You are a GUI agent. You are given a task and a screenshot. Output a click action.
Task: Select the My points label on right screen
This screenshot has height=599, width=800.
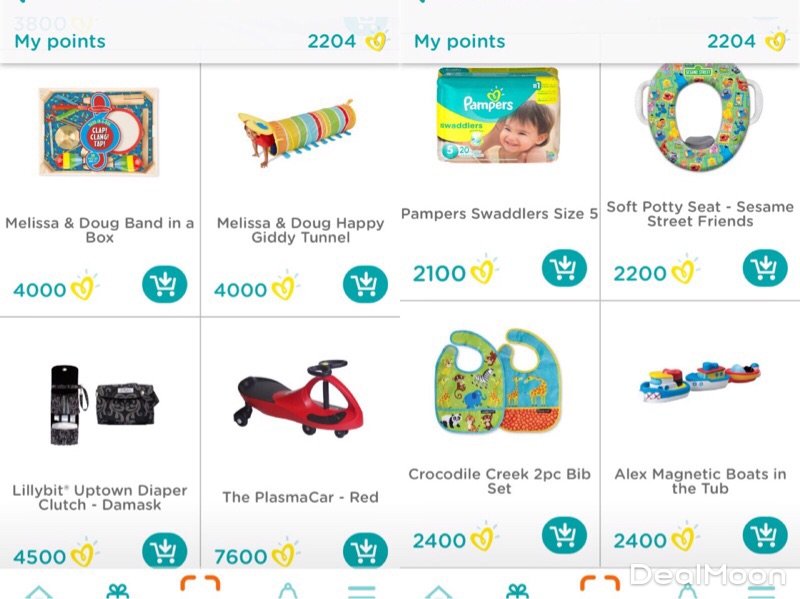click(x=459, y=41)
